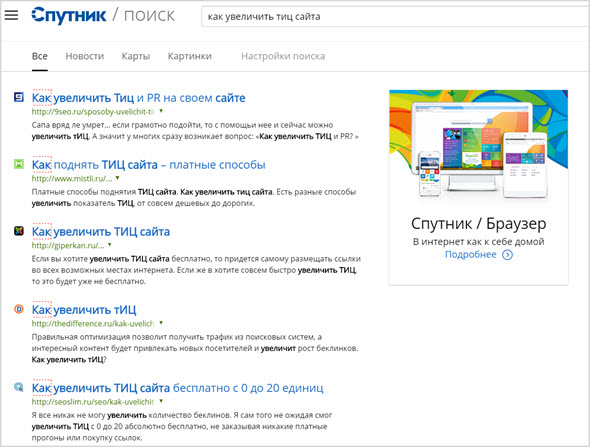Screen dimensions: 590x447
Task: Click the ПОИСК label in header
Action: [149, 16]
